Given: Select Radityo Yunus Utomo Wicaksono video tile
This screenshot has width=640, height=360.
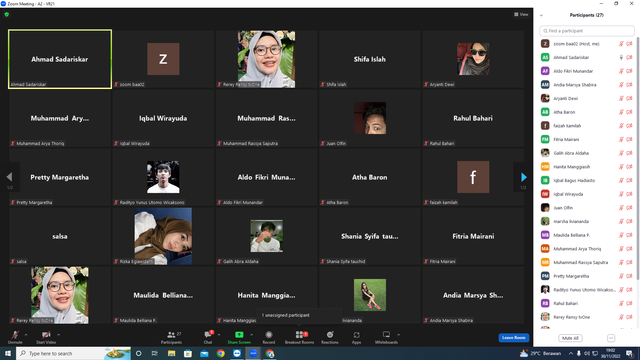Looking at the screenshot, I should point(163,177).
